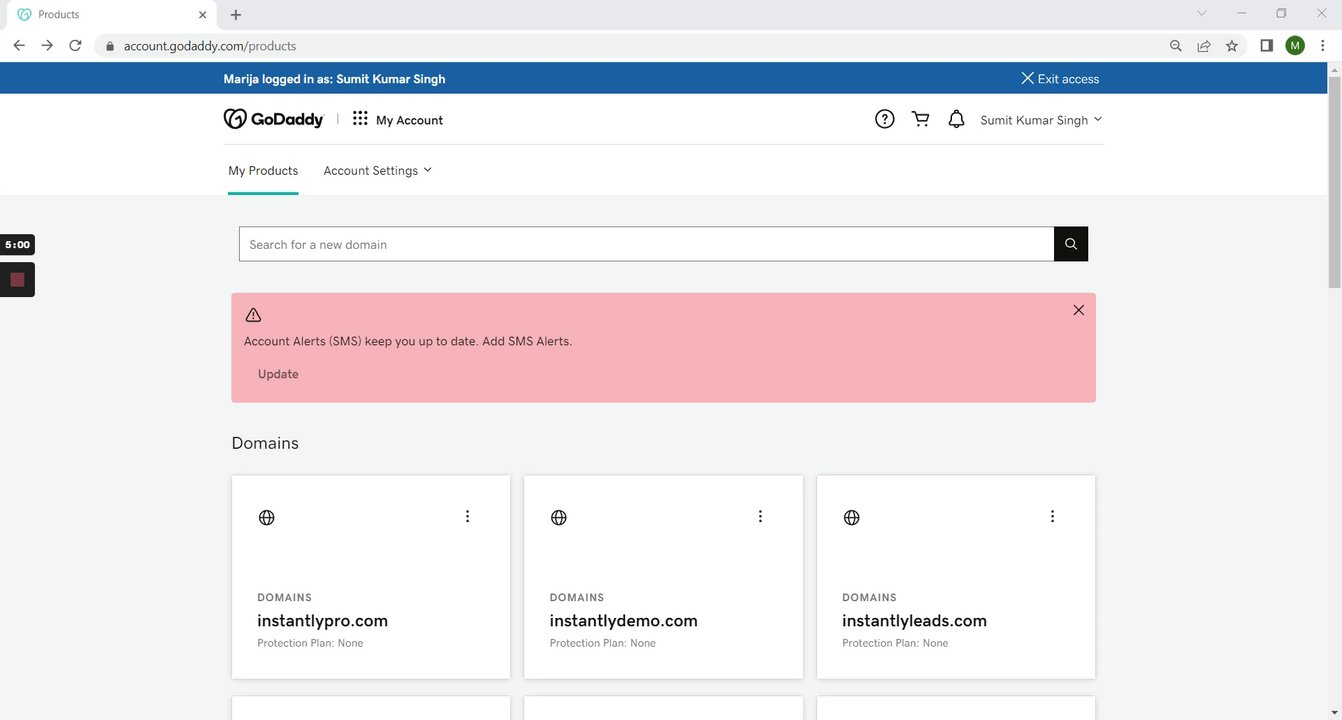Dismiss the SMS alerts banner with X
This screenshot has width=1342, height=720.
click(1078, 310)
